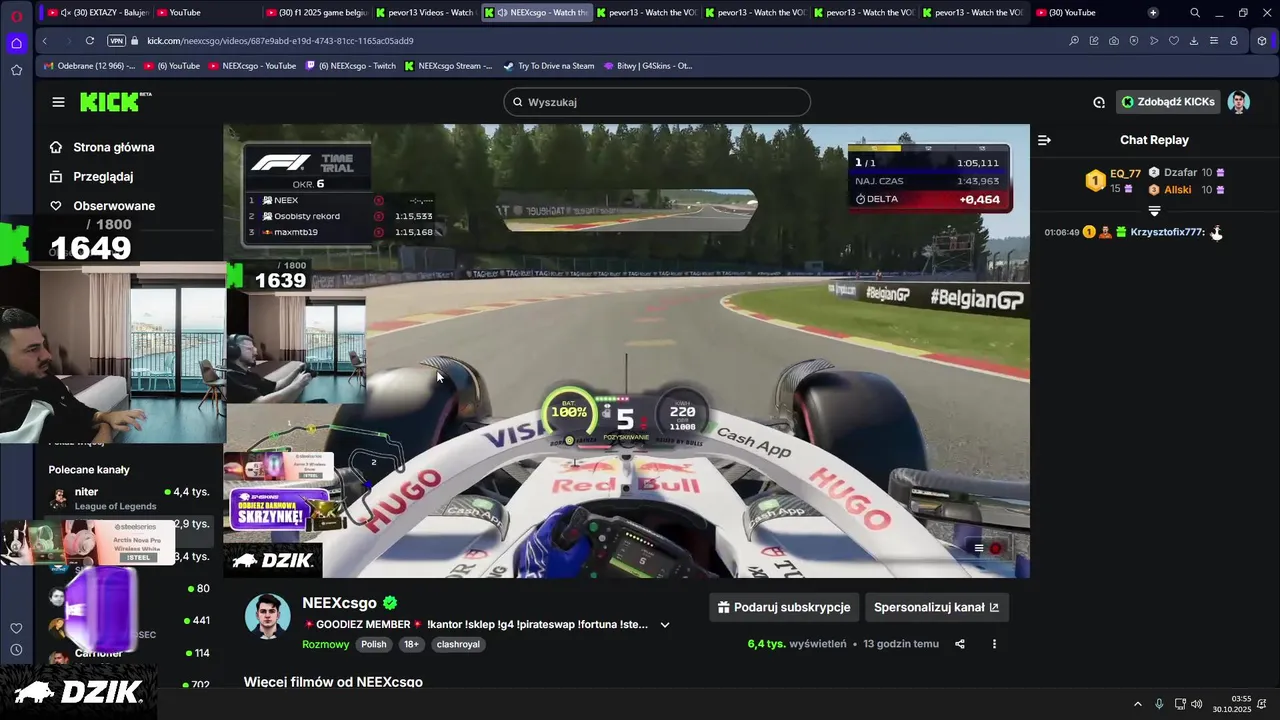This screenshot has width=1280, height=720.
Task: Click the KICK logo
Action: [113, 102]
